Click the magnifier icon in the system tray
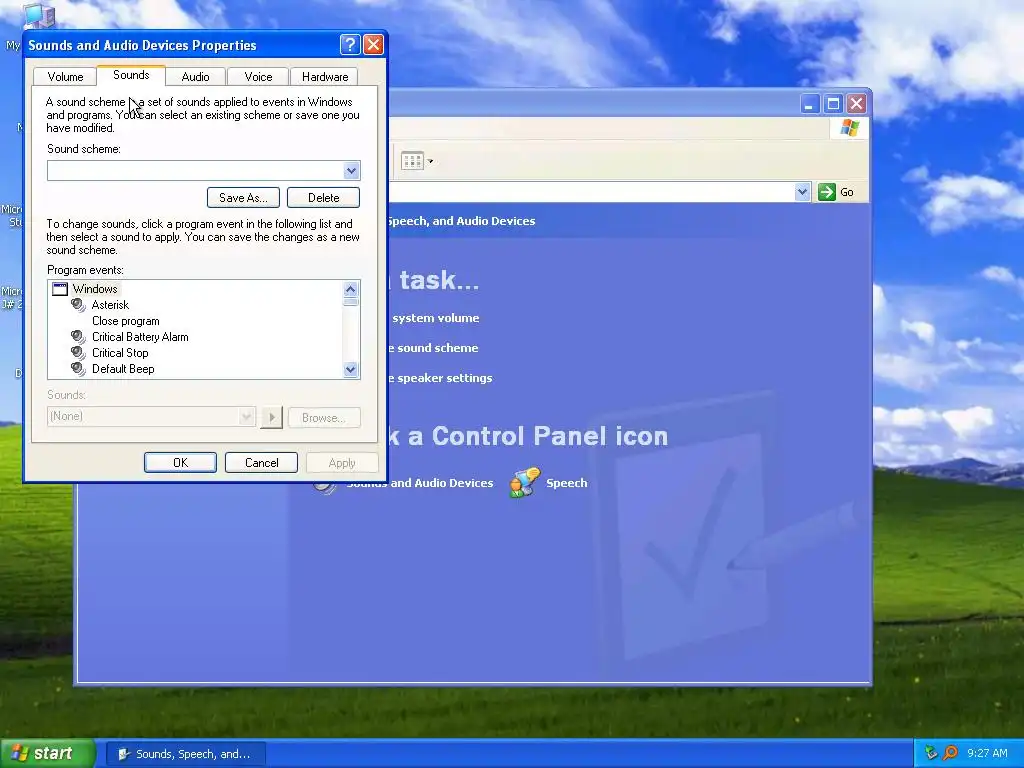This screenshot has height=768, width=1024. pos(950,753)
